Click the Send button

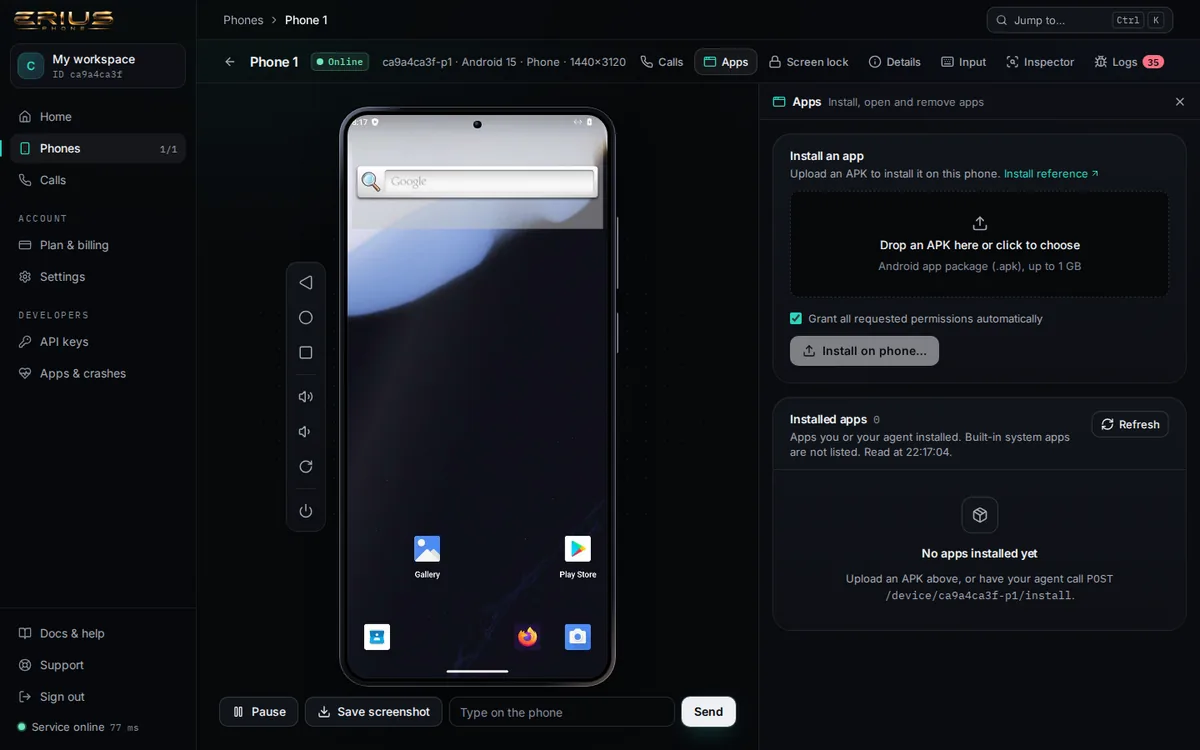(x=709, y=712)
